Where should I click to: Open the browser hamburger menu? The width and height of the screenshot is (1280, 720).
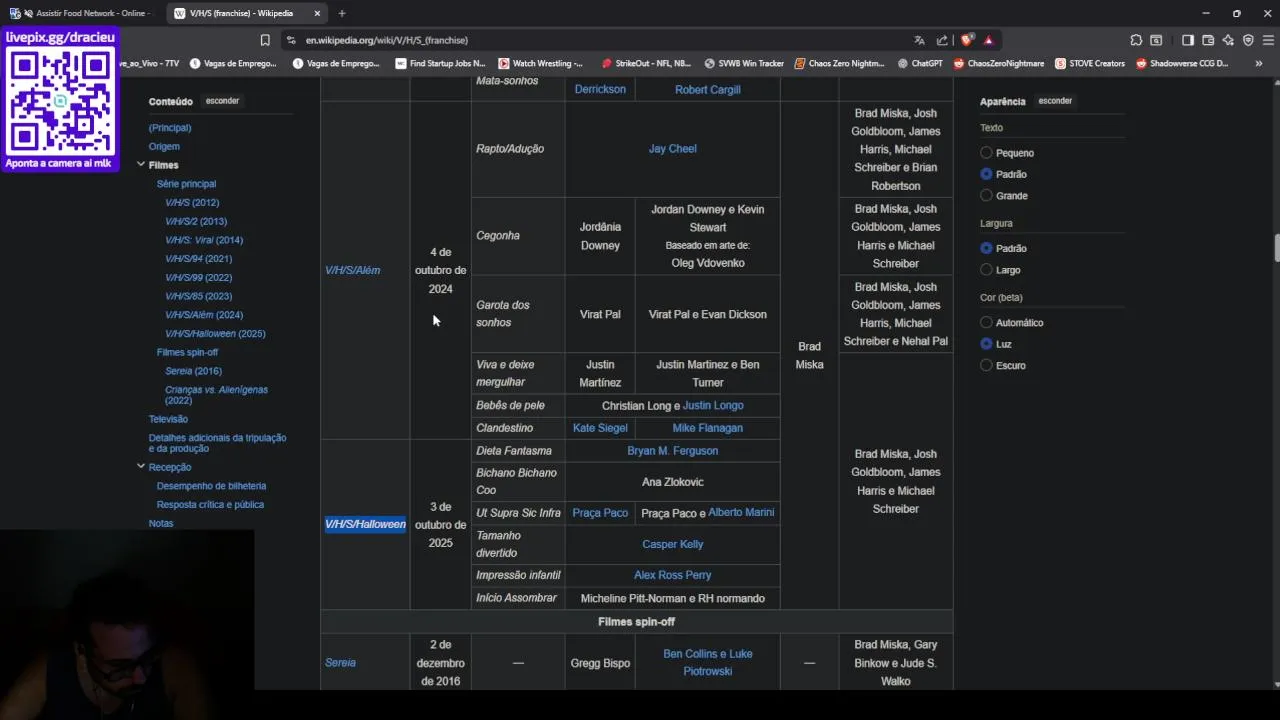point(1269,40)
